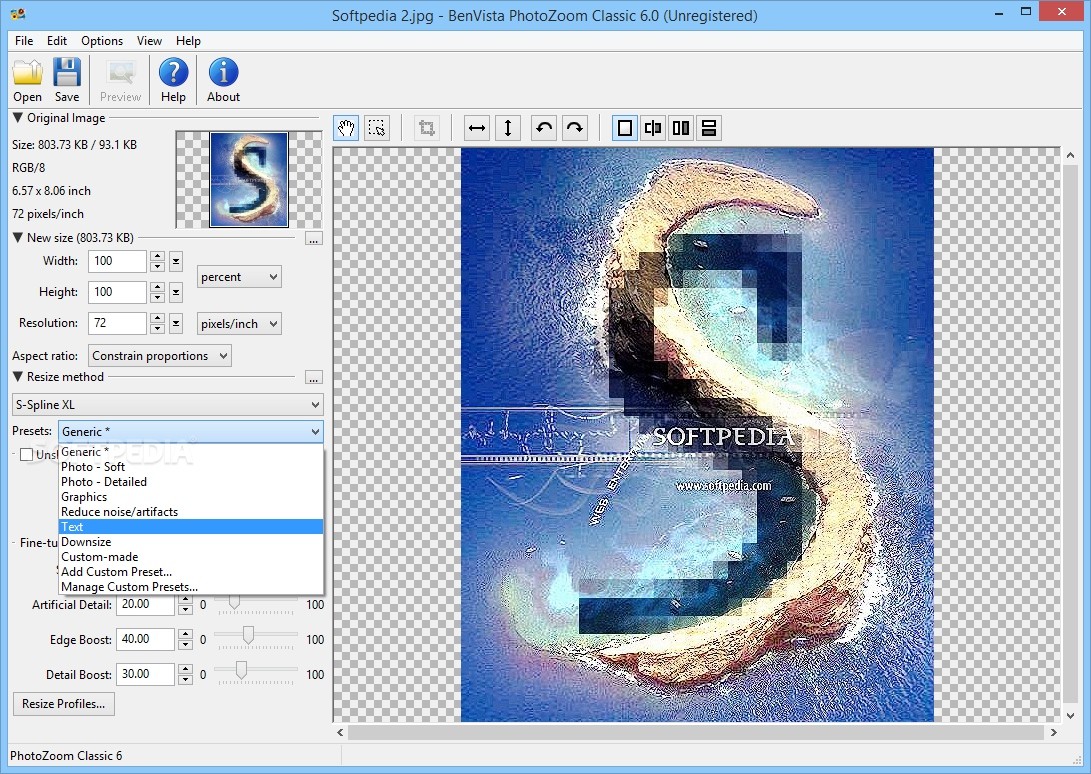This screenshot has height=774, width=1091.
Task: Open Width value presets dropdown arrow
Action: click(x=176, y=262)
